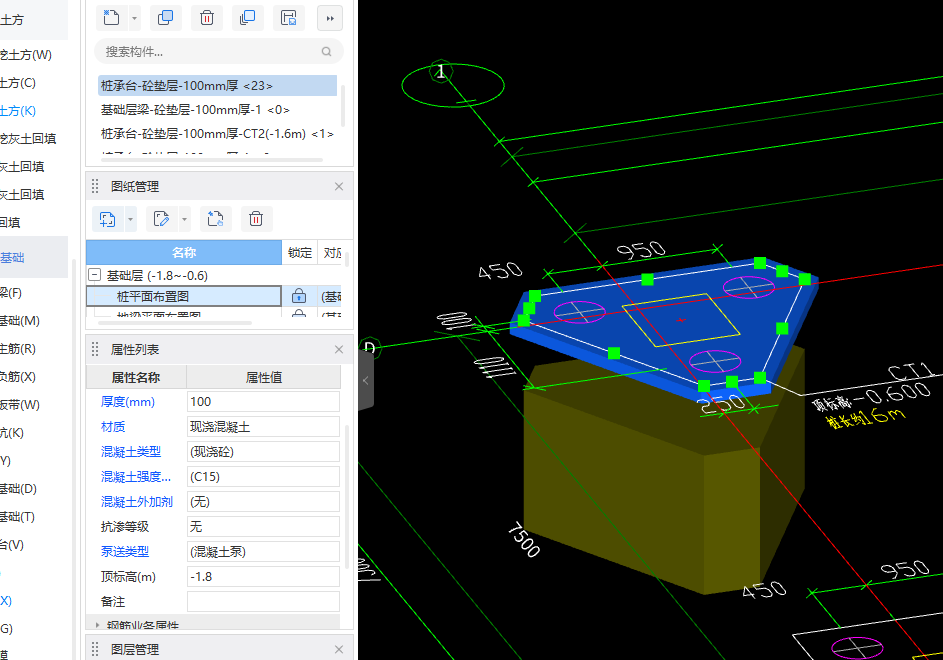Click the 混凝土类型 value field
Viewport: 943px width, 660px height.
click(263, 452)
